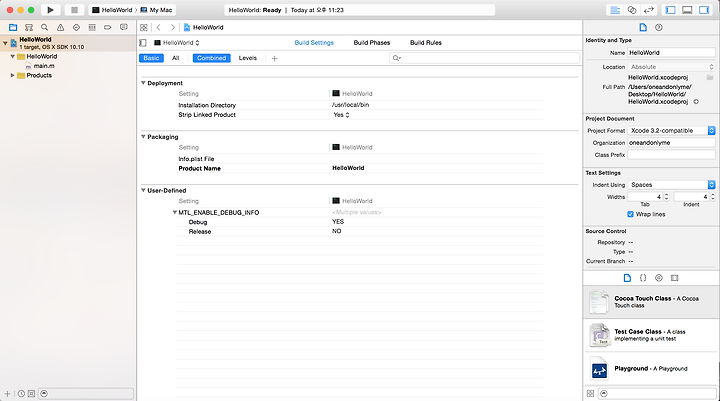Show Object library
720x401 pixels.
point(659,278)
